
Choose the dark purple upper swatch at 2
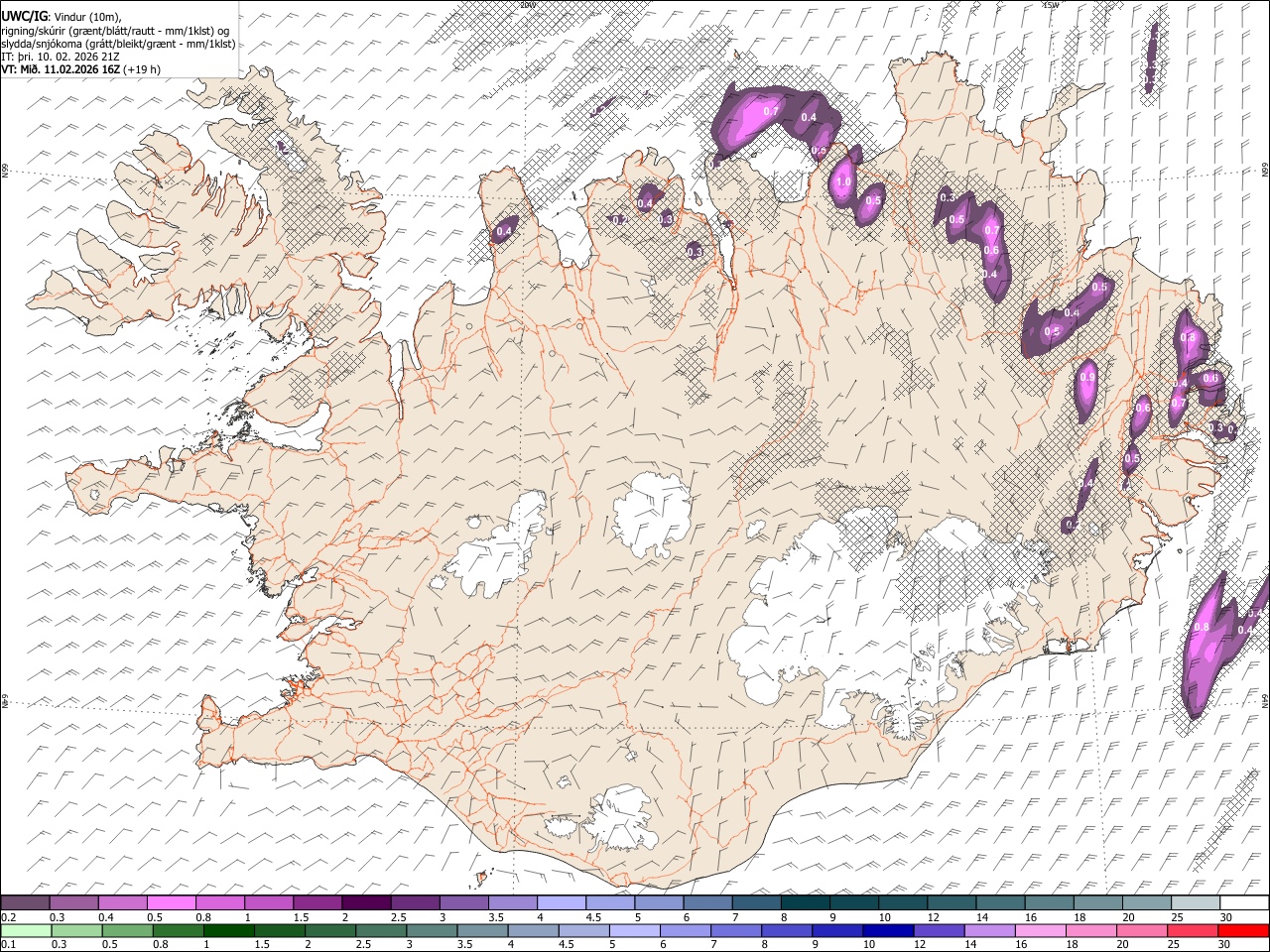pos(366,903)
